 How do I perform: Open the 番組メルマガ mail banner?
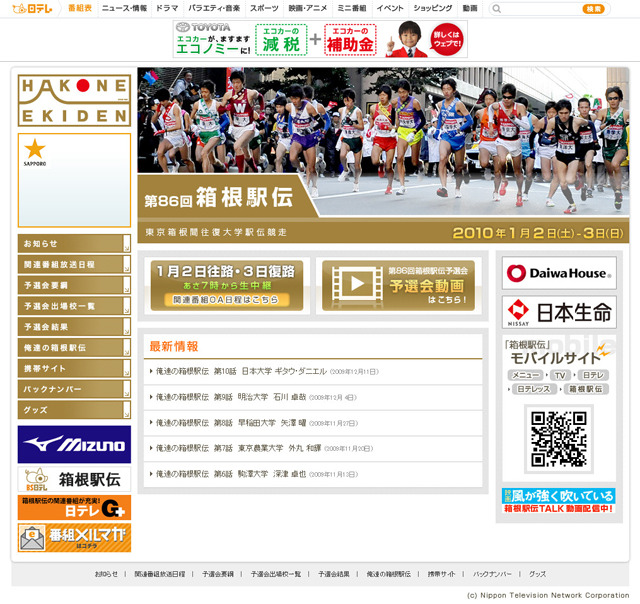(74, 538)
